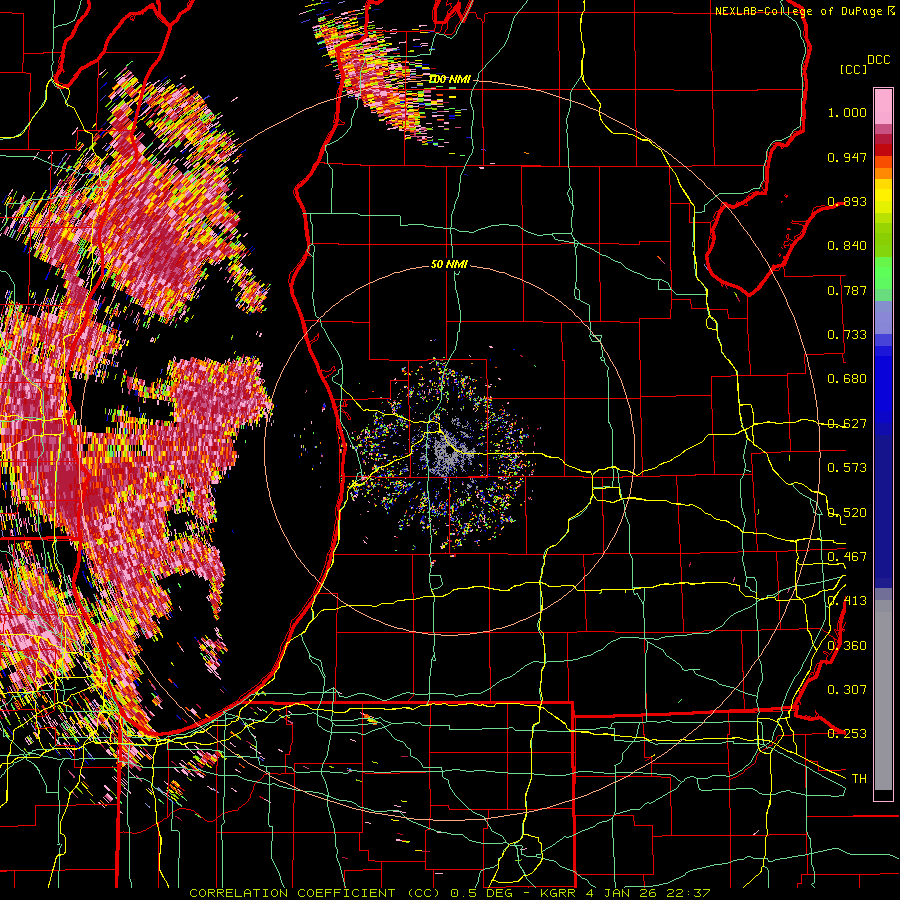The image size is (900, 900).
Task: Select the 0.307 legend value
Action: point(847,689)
